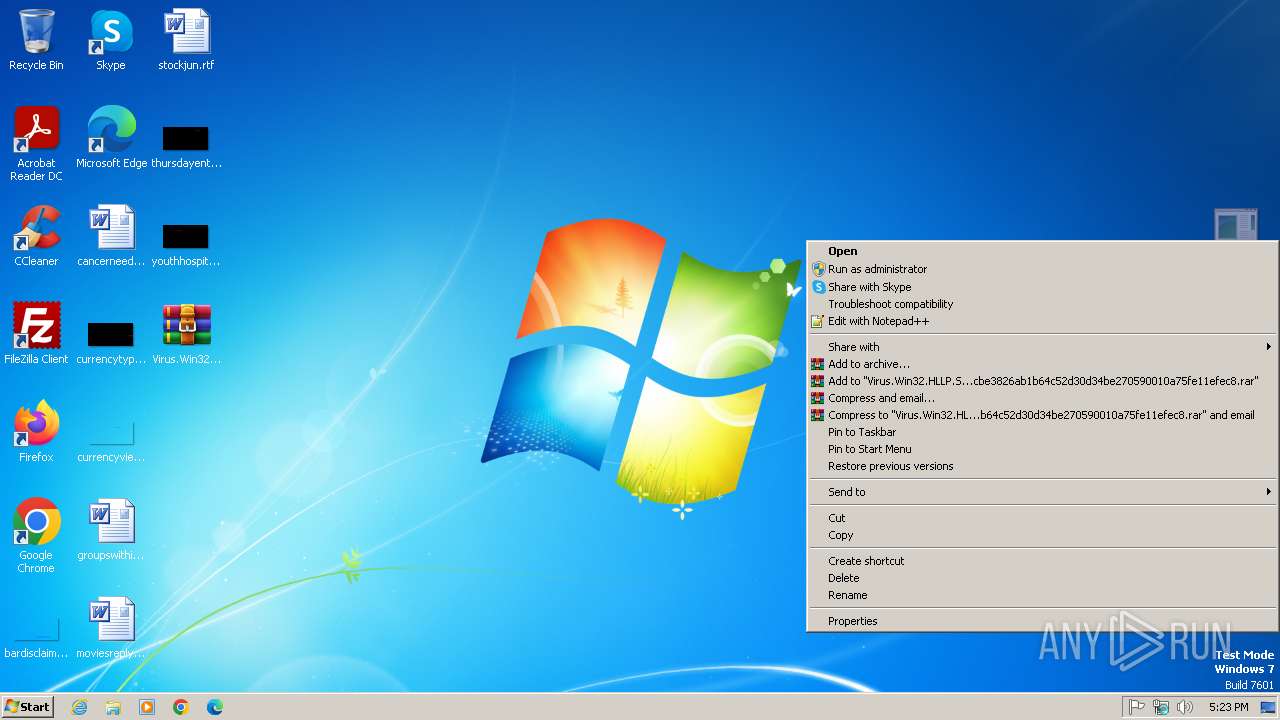Open the Start menu
1280x720 pixels.
pos(28,707)
